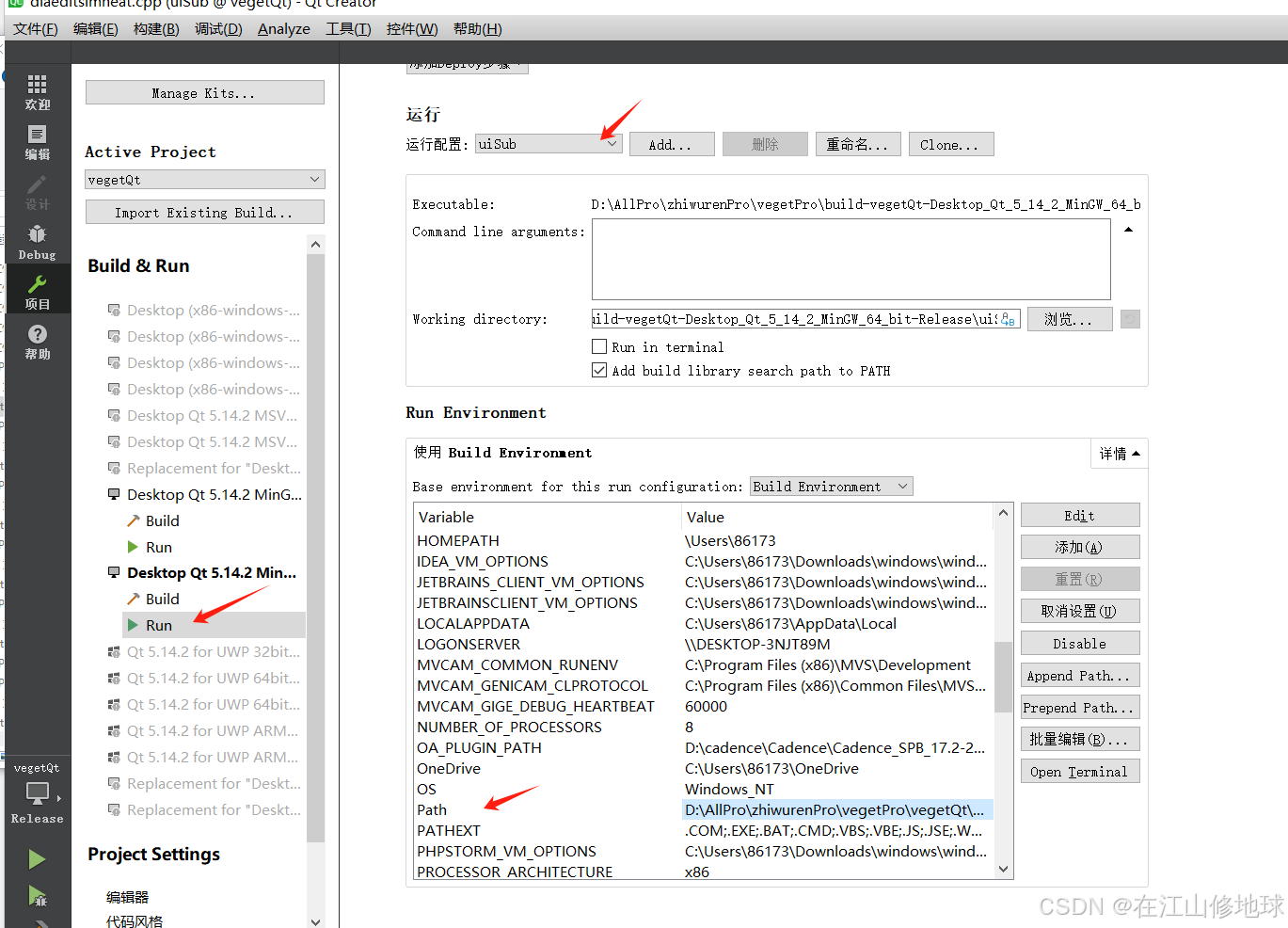Open 编辑器 under Project Settings
Viewport: 1288px width, 928px height.
click(x=128, y=897)
